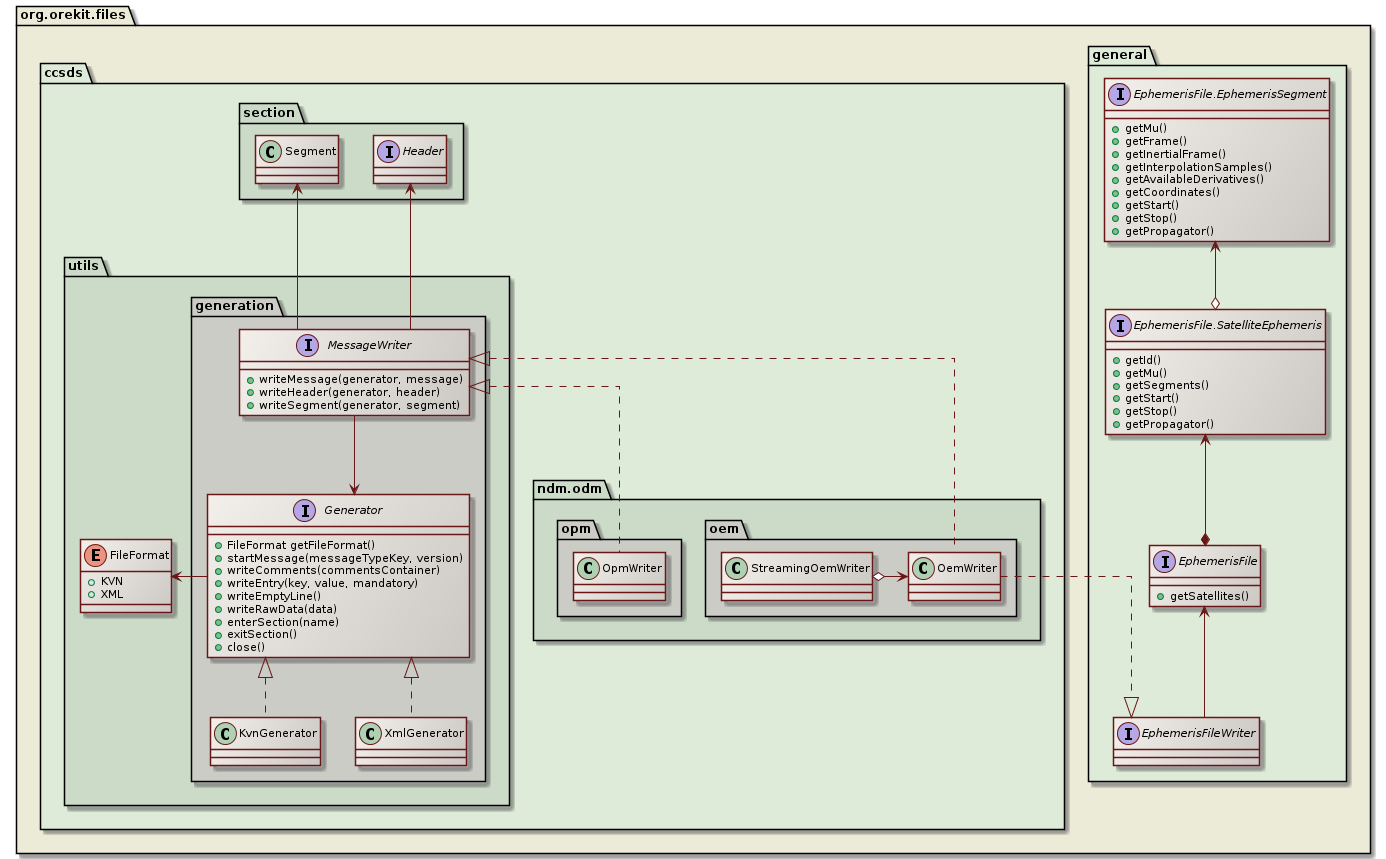The image size is (1386, 859).
Task: Click the interface icon on EphemerisFile
Action: click(1165, 561)
